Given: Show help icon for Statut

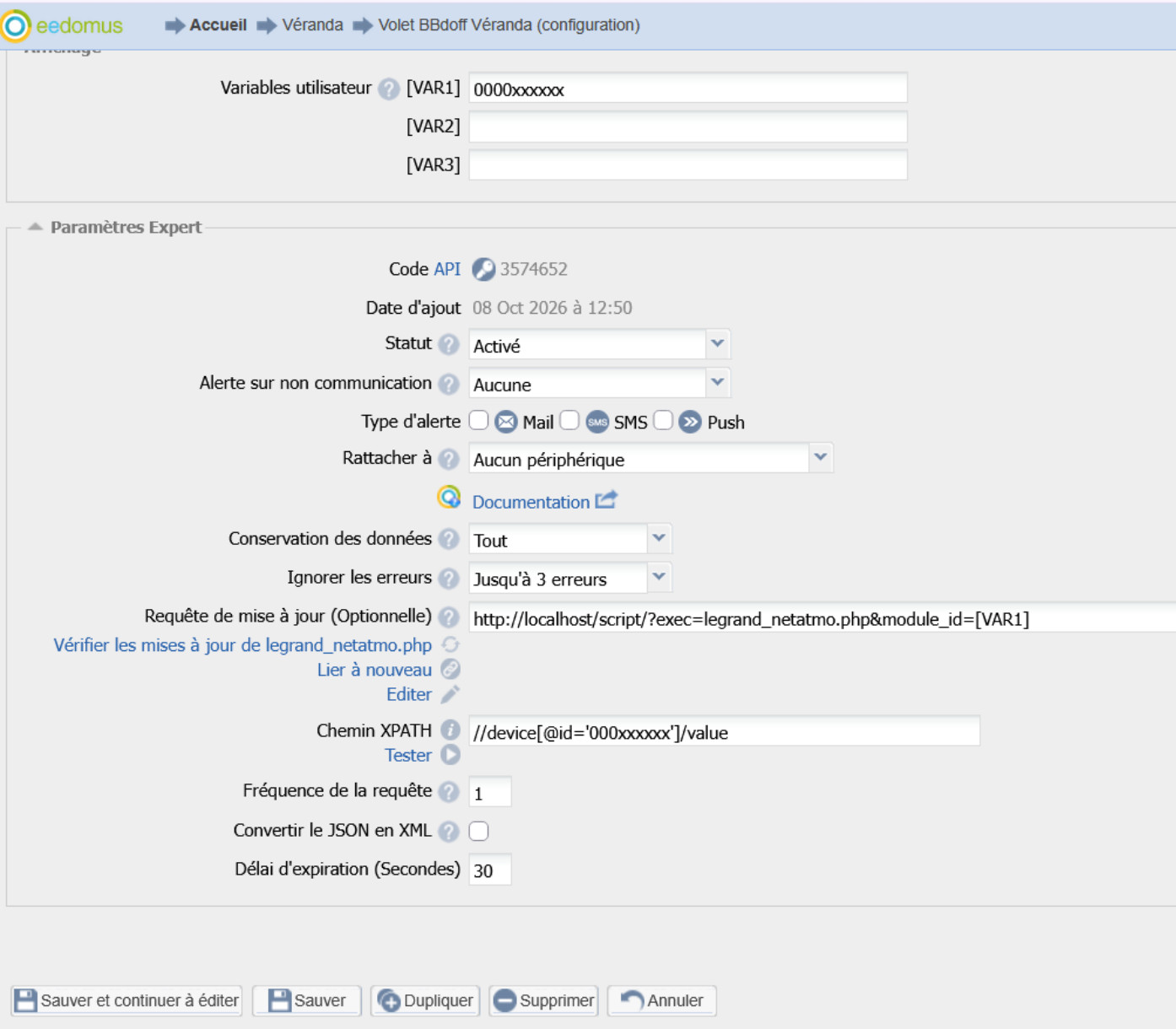Looking at the screenshot, I should 449,344.
